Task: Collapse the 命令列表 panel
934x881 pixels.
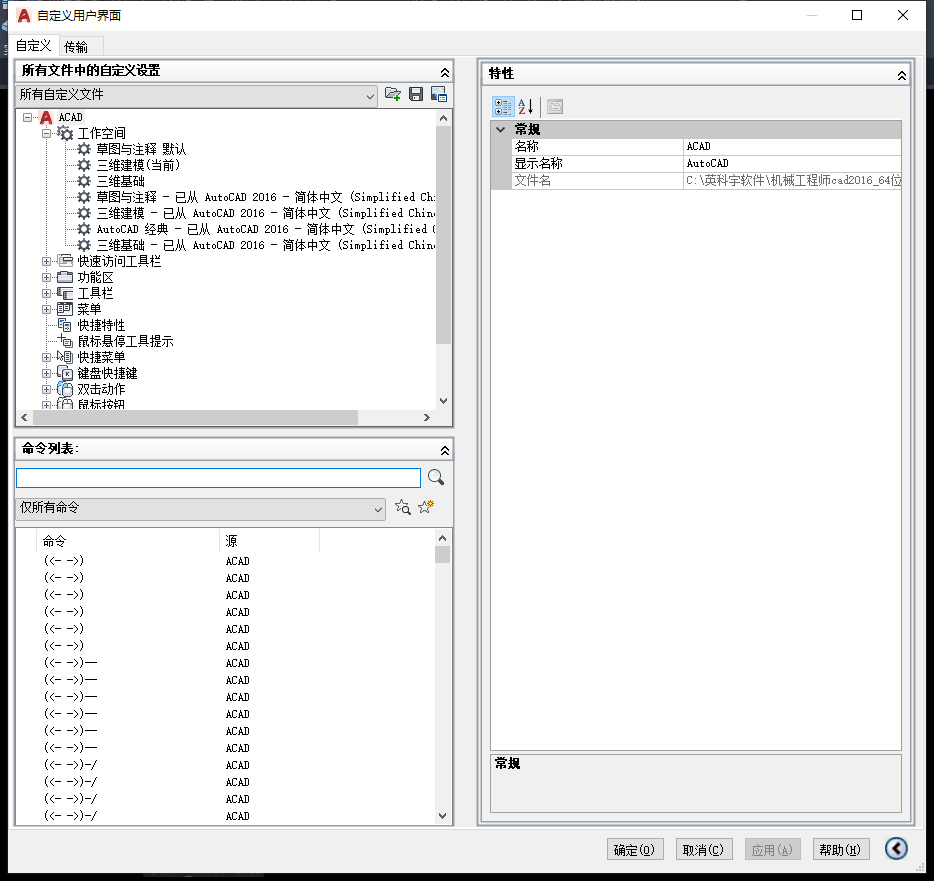Action: coord(444,450)
